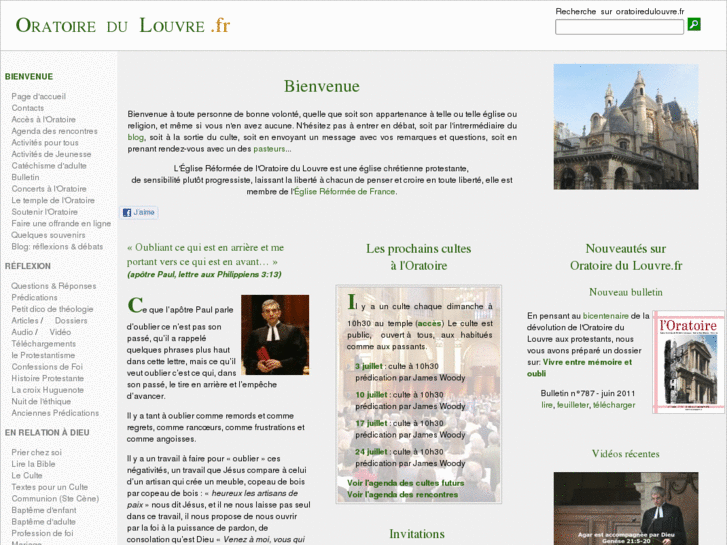The image size is (727, 545).
Task: Open the l'Oratoire bulletin cover image
Action: 689,362
